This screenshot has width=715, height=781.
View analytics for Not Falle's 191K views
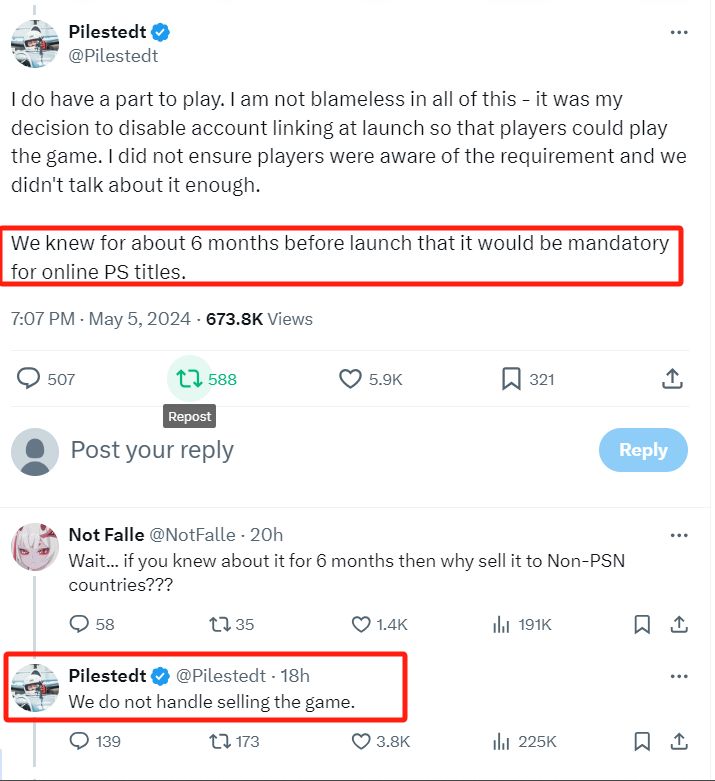click(502, 624)
